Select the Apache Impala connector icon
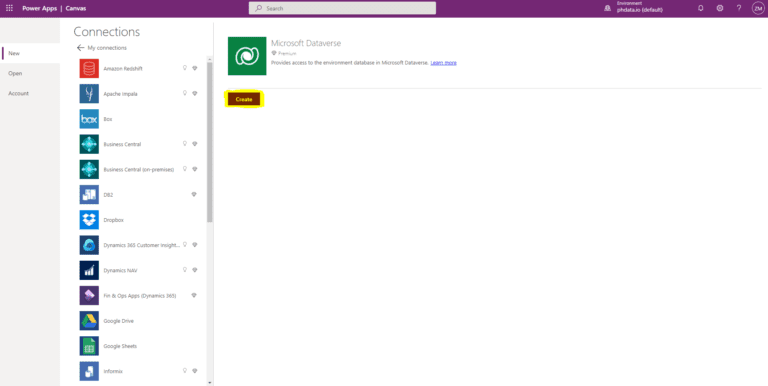 coord(89,94)
